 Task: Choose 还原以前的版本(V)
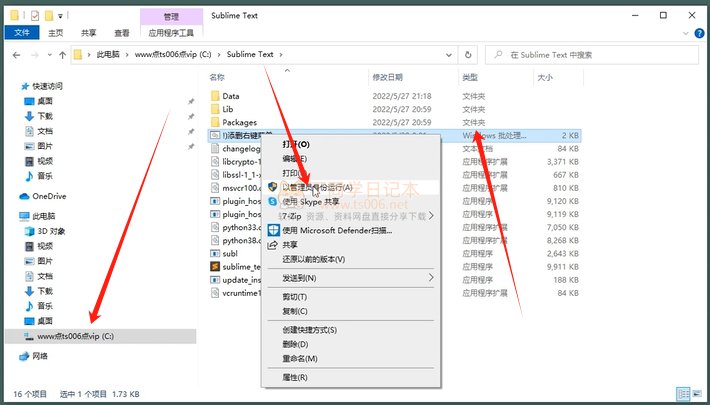tap(351, 260)
